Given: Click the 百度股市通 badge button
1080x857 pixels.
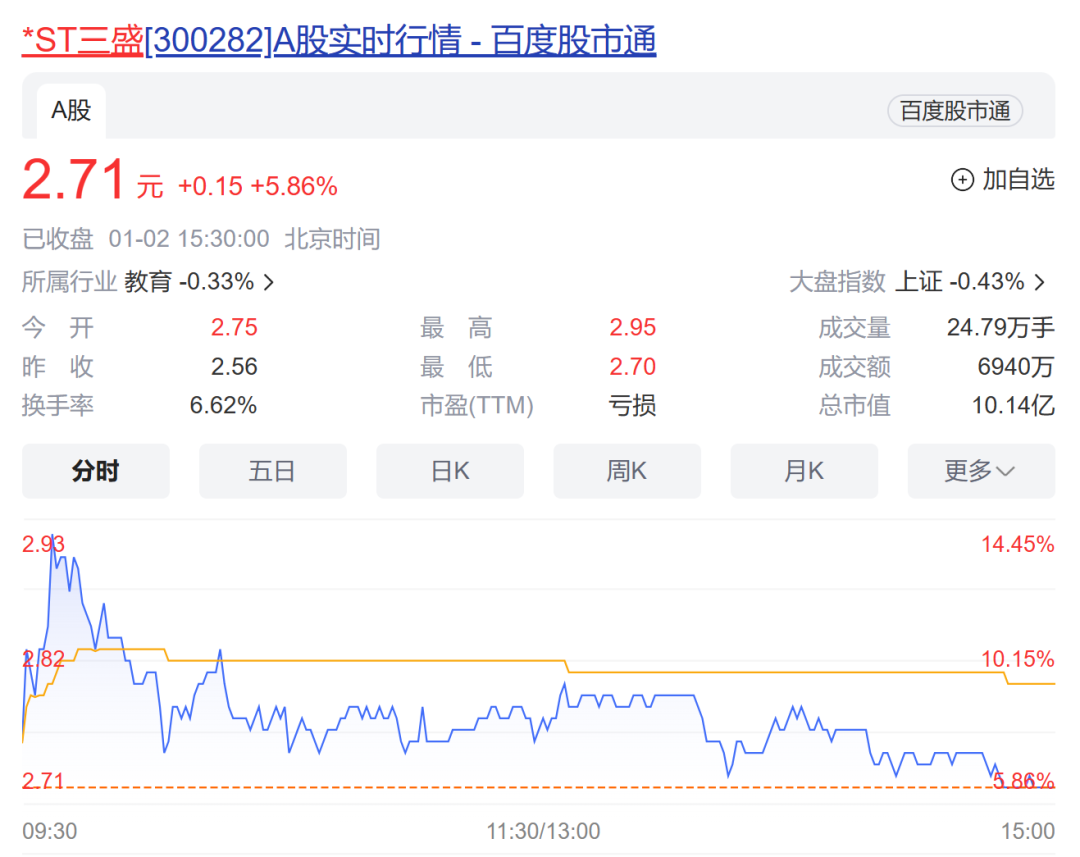Looking at the screenshot, I should coord(955,111).
